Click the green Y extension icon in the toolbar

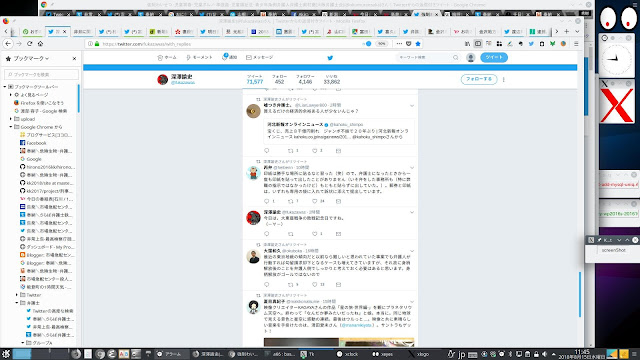[552, 44]
